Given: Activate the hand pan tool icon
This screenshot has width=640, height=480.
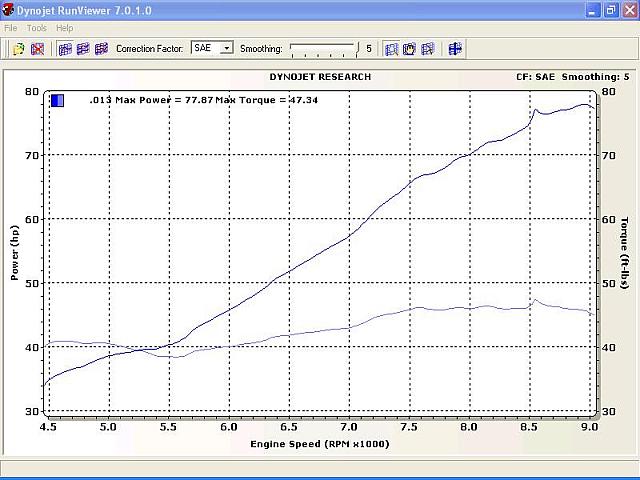Looking at the screenshot, I should [x=409, y=49].
